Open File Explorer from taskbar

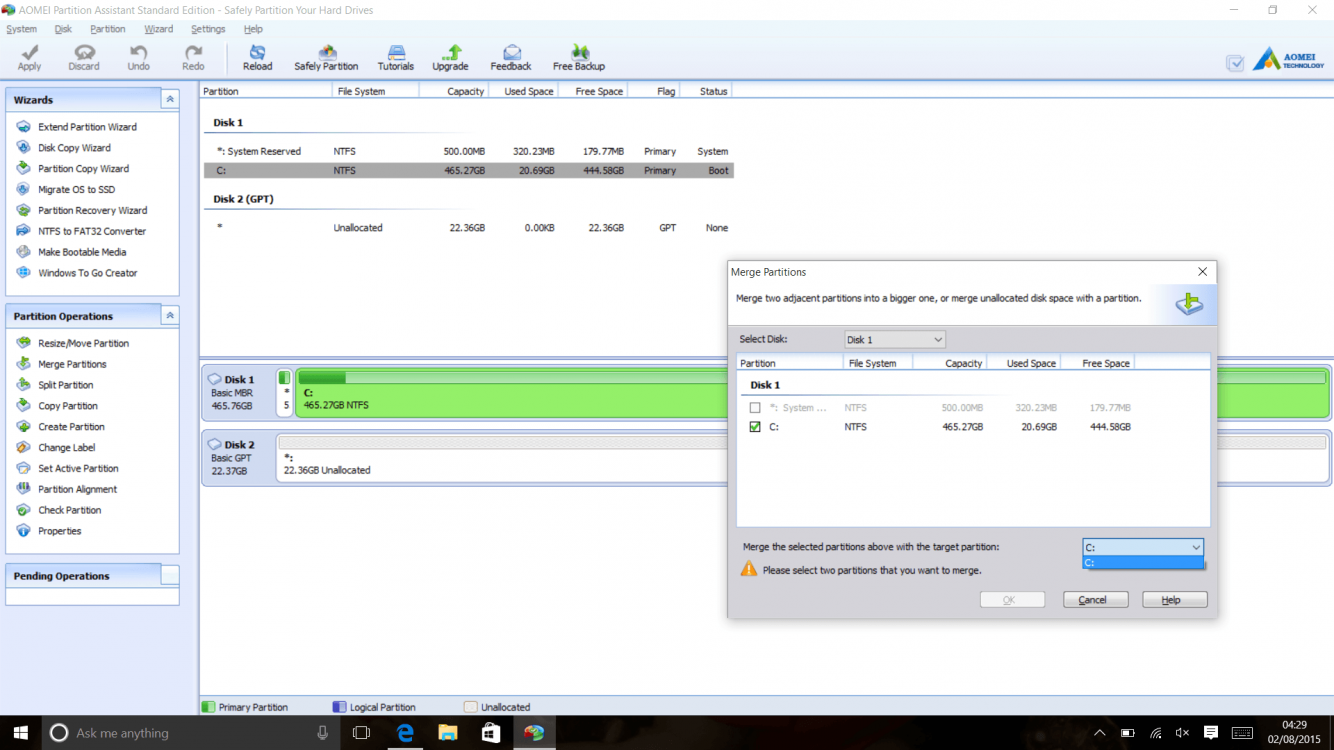coord(448,733)
